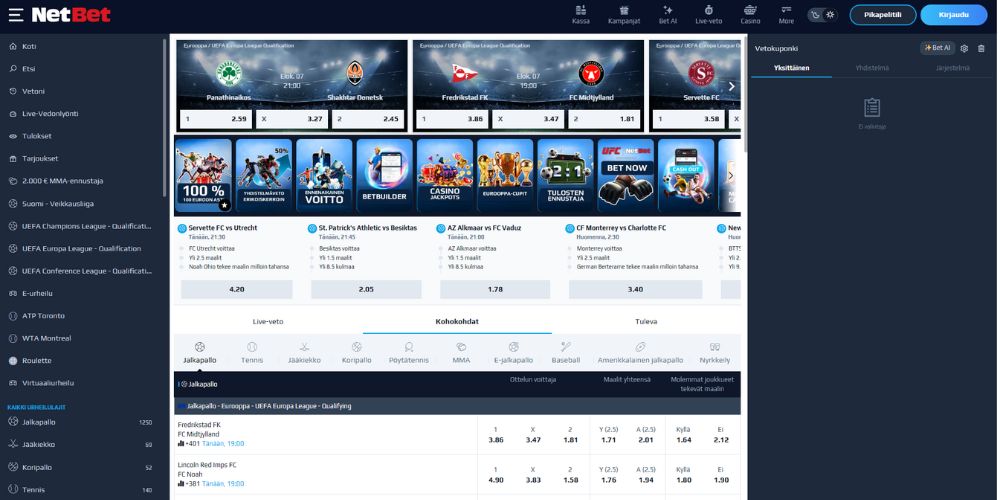
Task: Open the More menu in header
Action: click(786, 15)
